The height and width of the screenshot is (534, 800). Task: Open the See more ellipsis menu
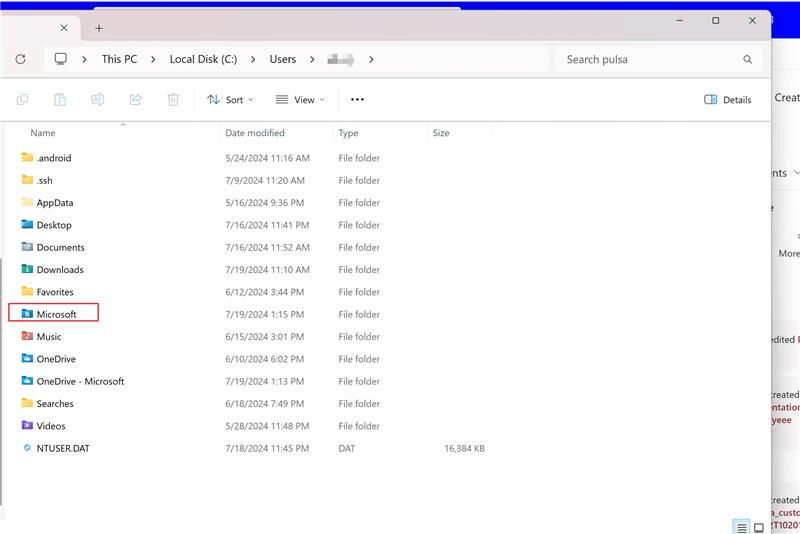357,99
